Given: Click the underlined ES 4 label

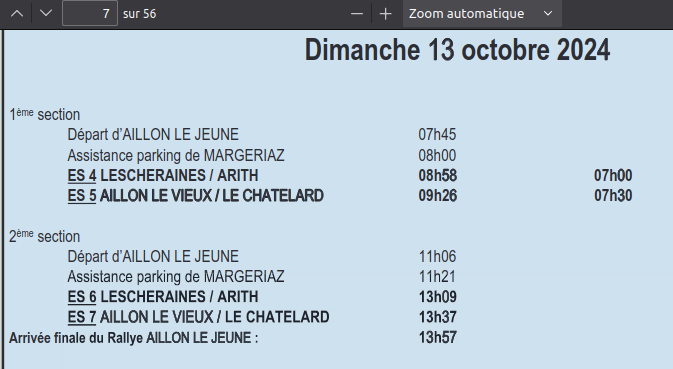Looking at the screenshot, I should (82, 175).
